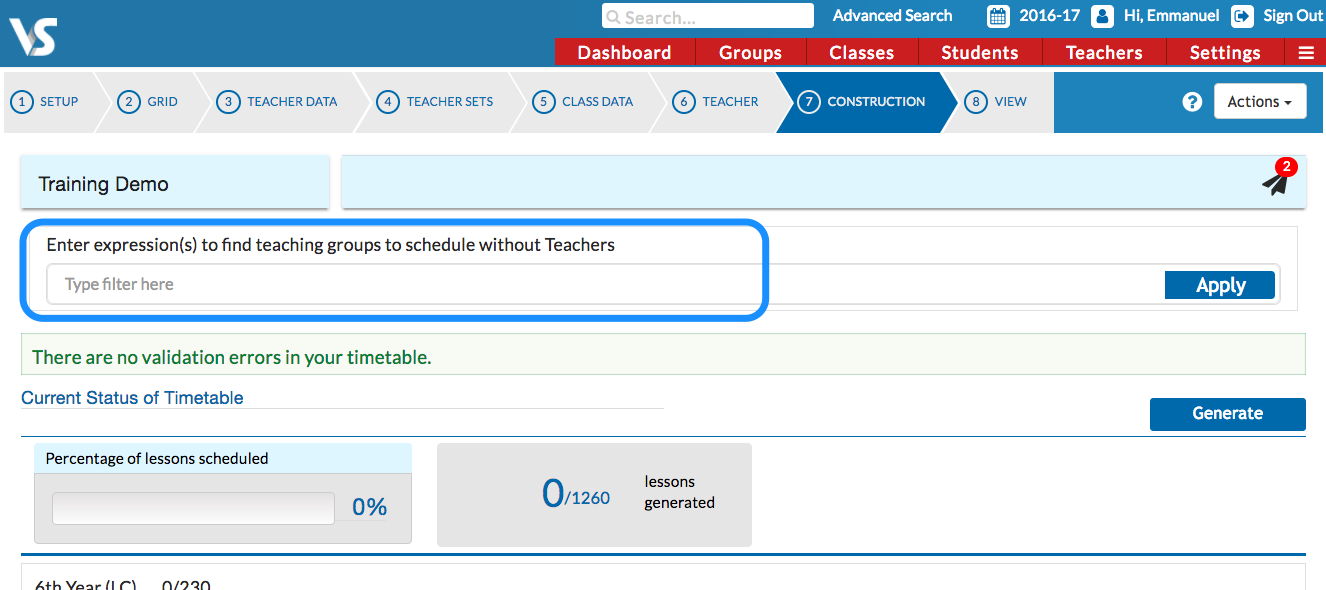This screenshot has height=590, width=1326.
Task: Click the Generate button
Action: (1228, 414)
